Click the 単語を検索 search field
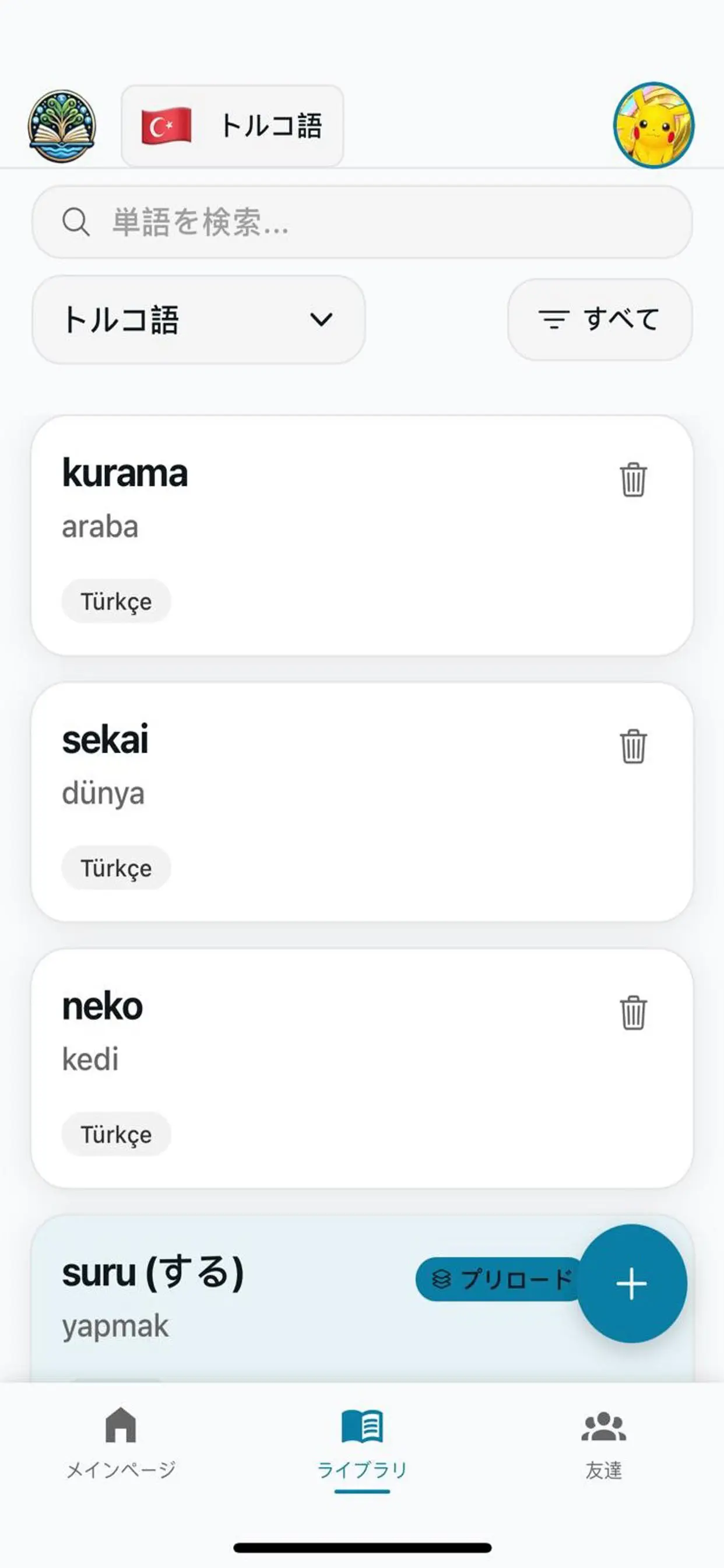 coord(389,222)
